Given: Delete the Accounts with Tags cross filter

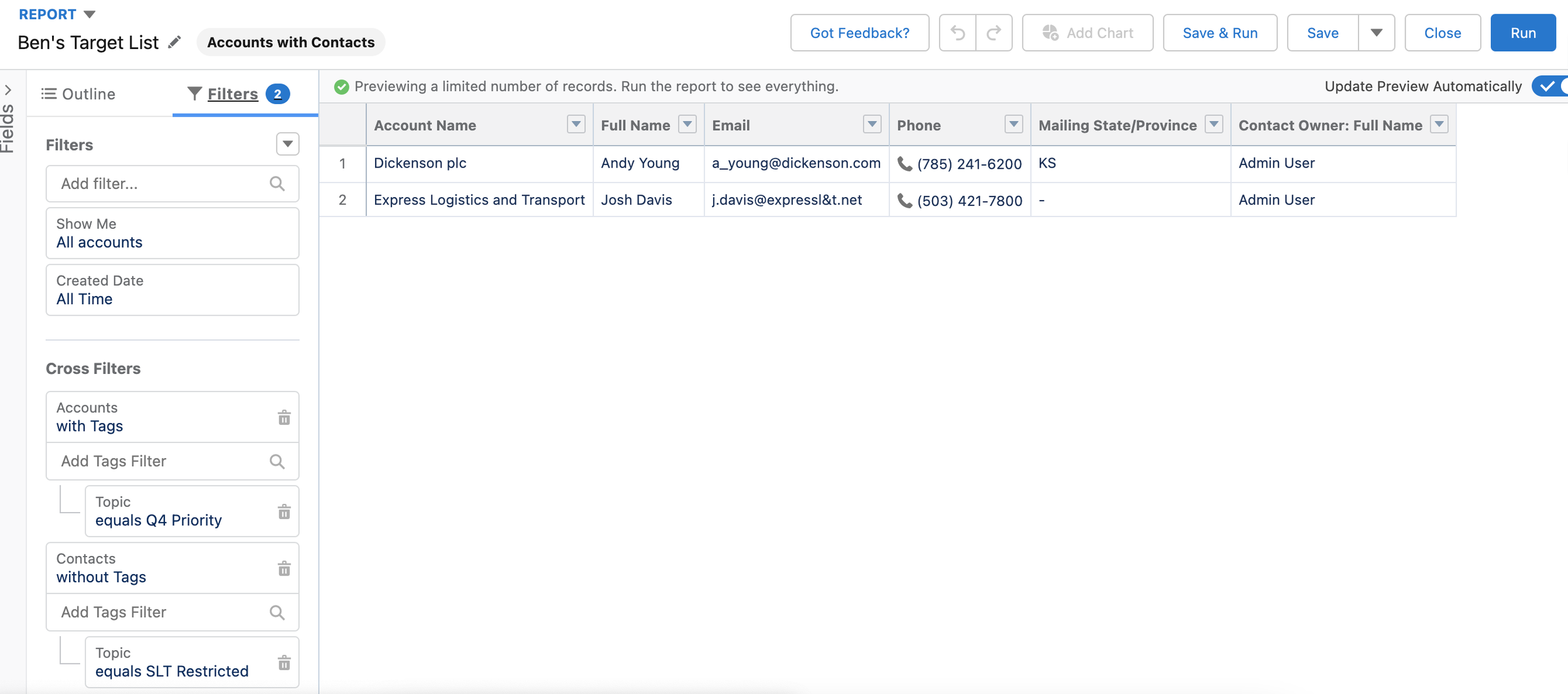Looking at the screenshot, I should pyautogui.click(x=284, y=417).
